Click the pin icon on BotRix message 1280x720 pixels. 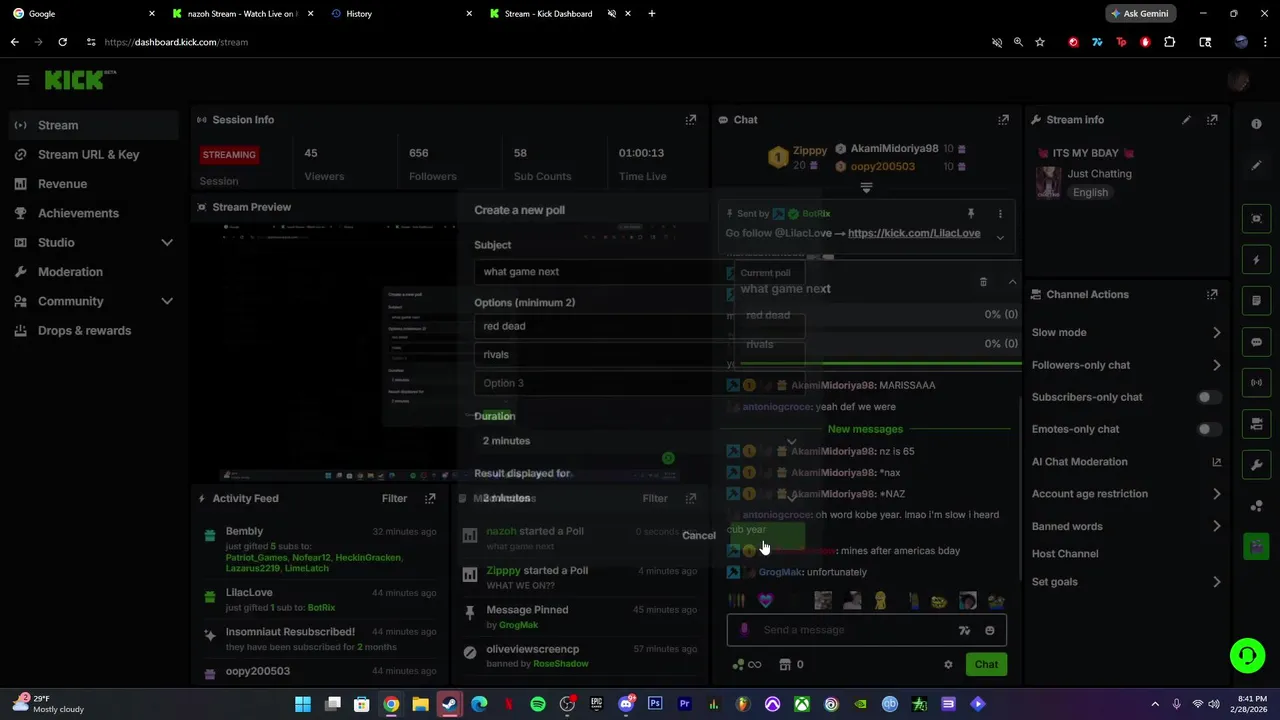970,214
